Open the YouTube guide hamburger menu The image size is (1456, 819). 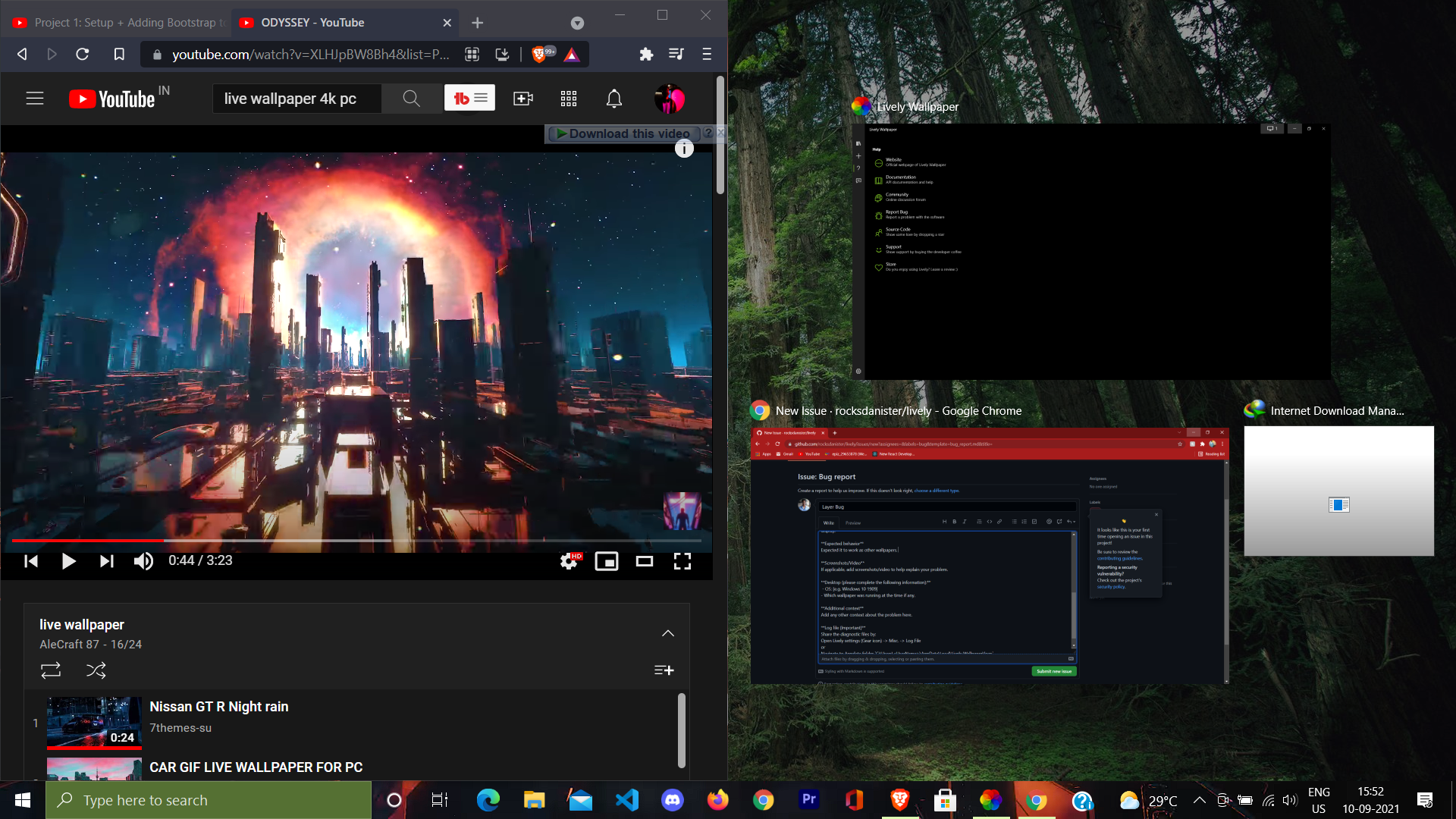coord(35,99)
